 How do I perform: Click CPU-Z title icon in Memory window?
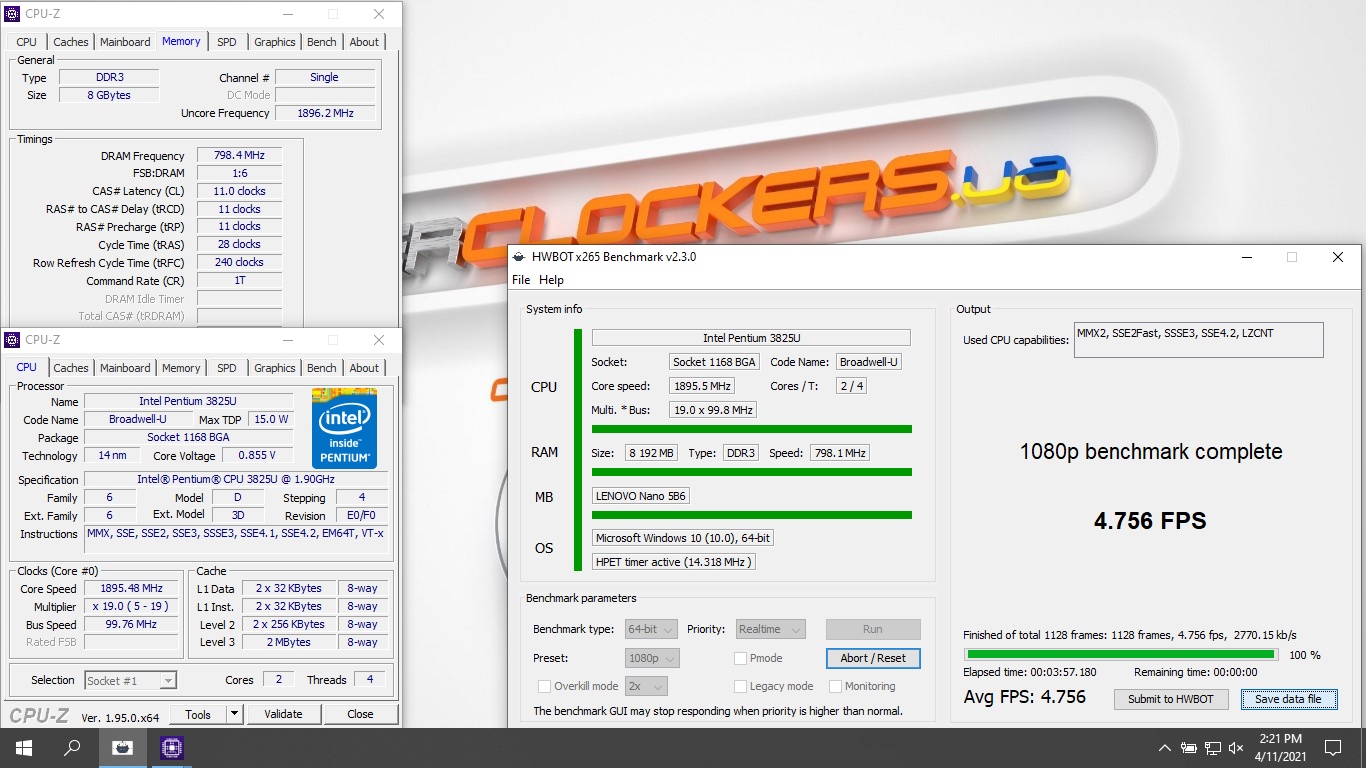click(x=13, y=14)
